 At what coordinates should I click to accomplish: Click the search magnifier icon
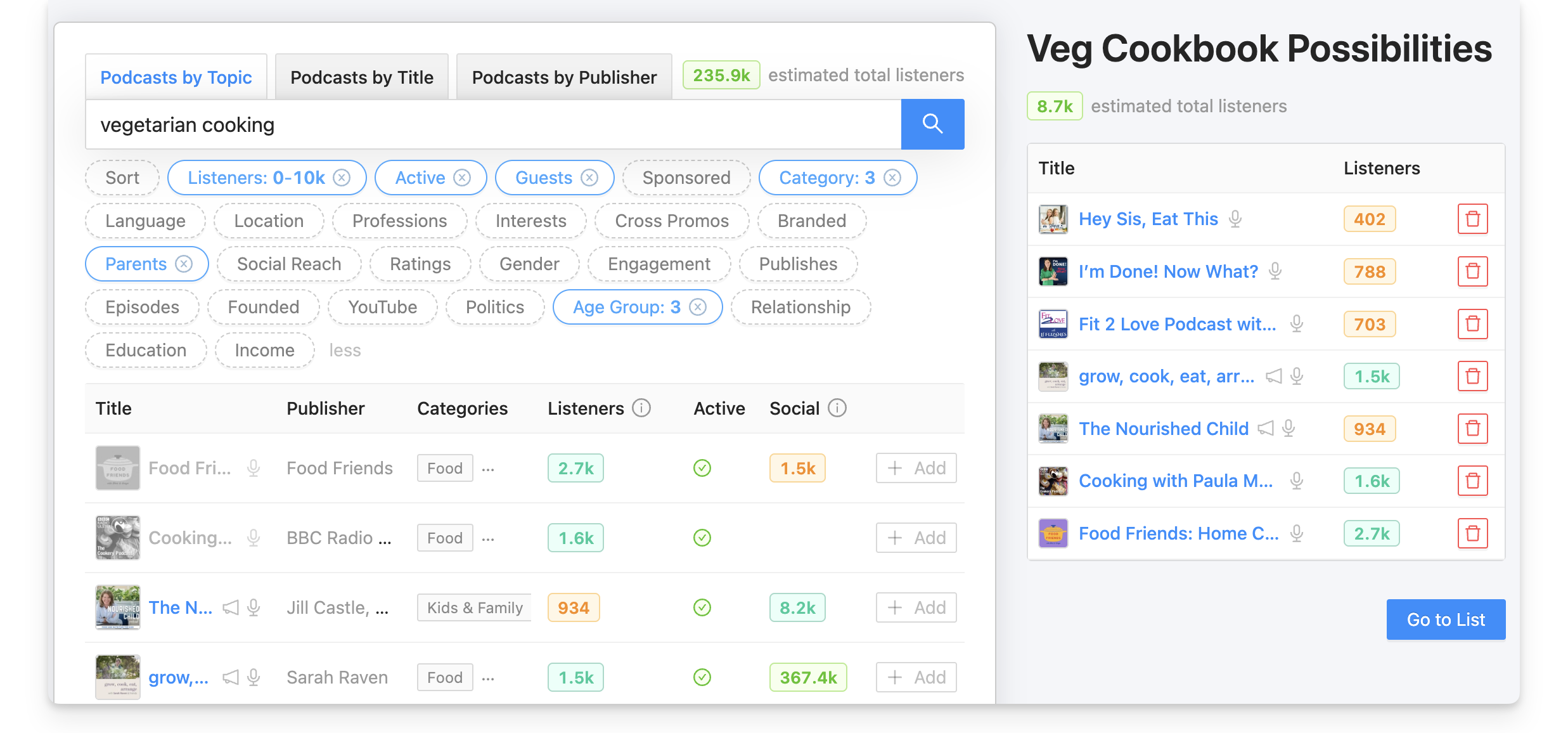(x=932, y=124)
